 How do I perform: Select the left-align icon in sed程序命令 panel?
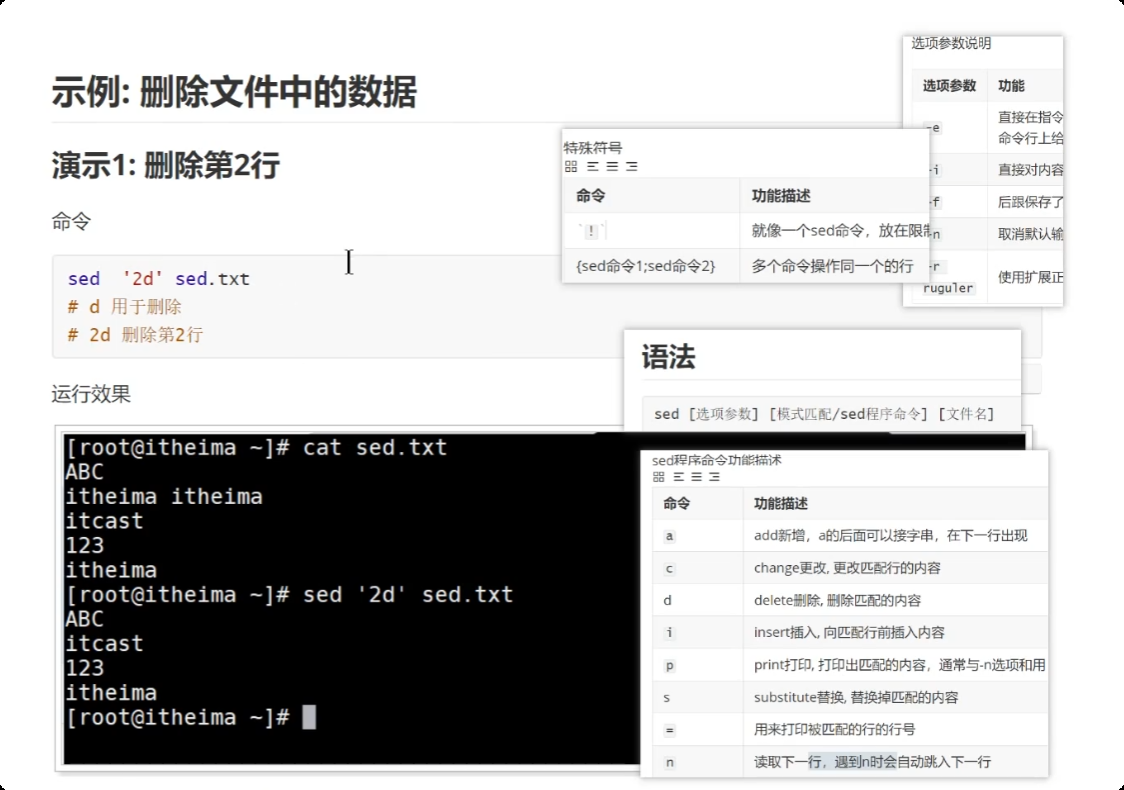pos(679,477)
